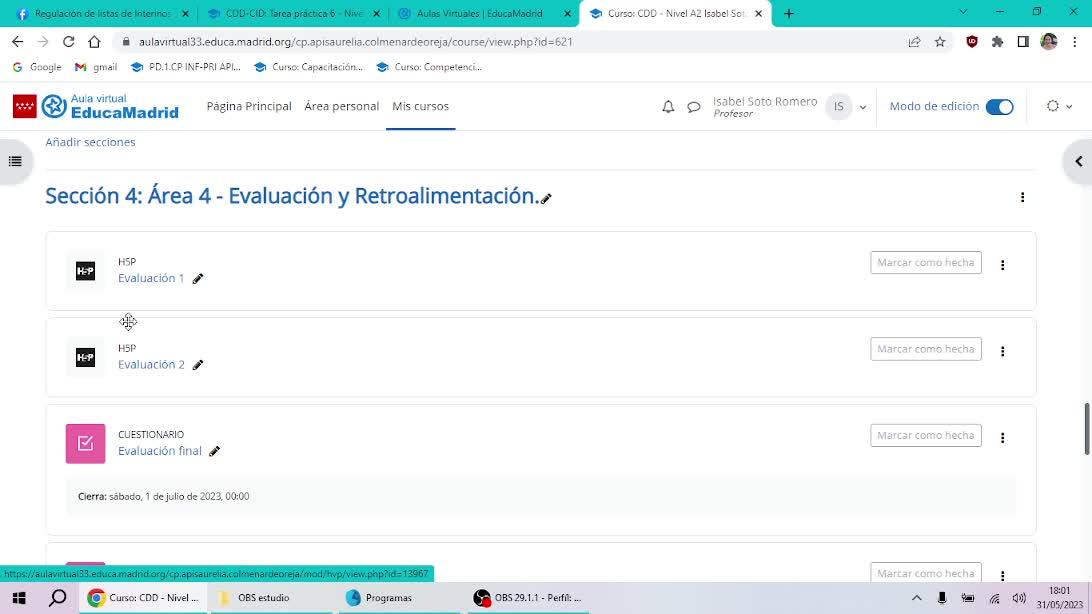Open user menu dropdown for Isabel Soto Romero
Image resolution: width=1092 pixels, height=614 pixels.
click(x=863, y=107)
